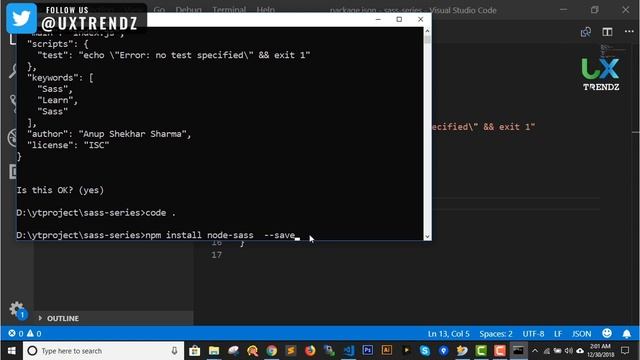The height and width of the screenshot is (360, 640).
Task: Click the split editor icon in VS Code
Action: [x=607, y=32]
